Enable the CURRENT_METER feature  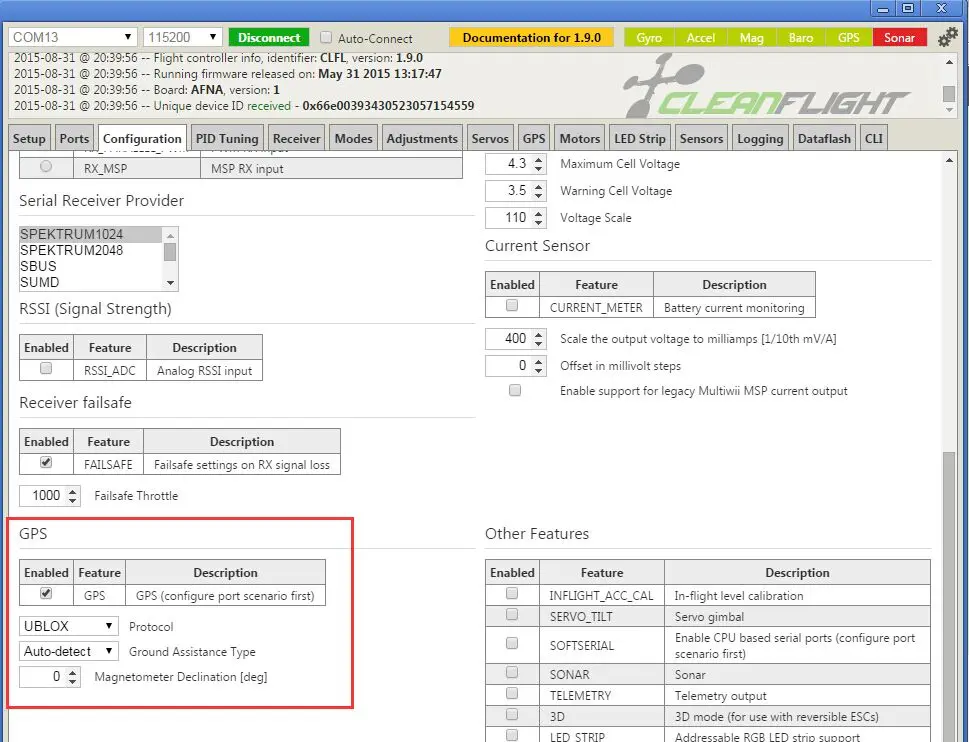(x=512, y=305)
